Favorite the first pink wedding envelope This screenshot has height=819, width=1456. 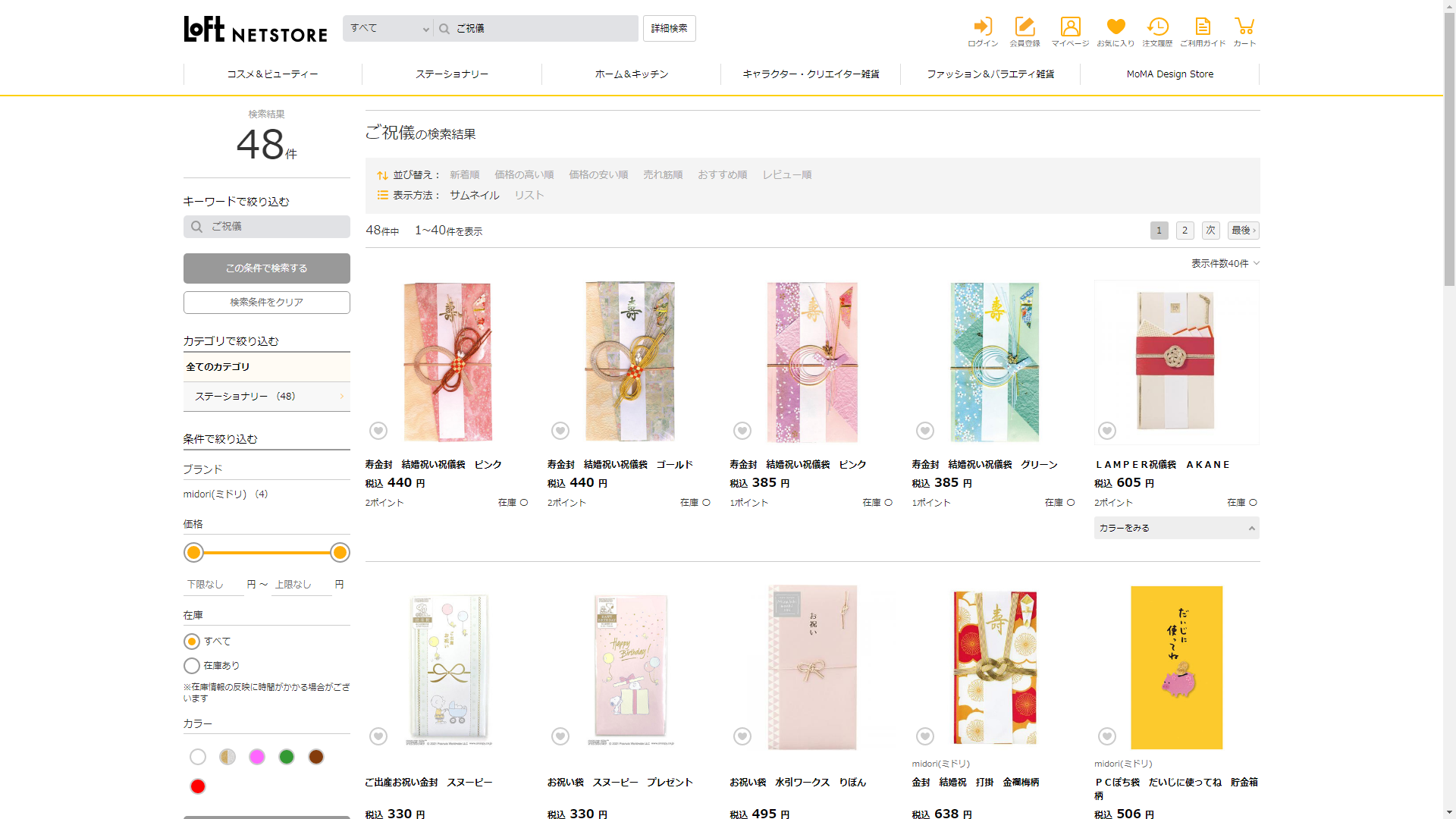tap(378, 431)
